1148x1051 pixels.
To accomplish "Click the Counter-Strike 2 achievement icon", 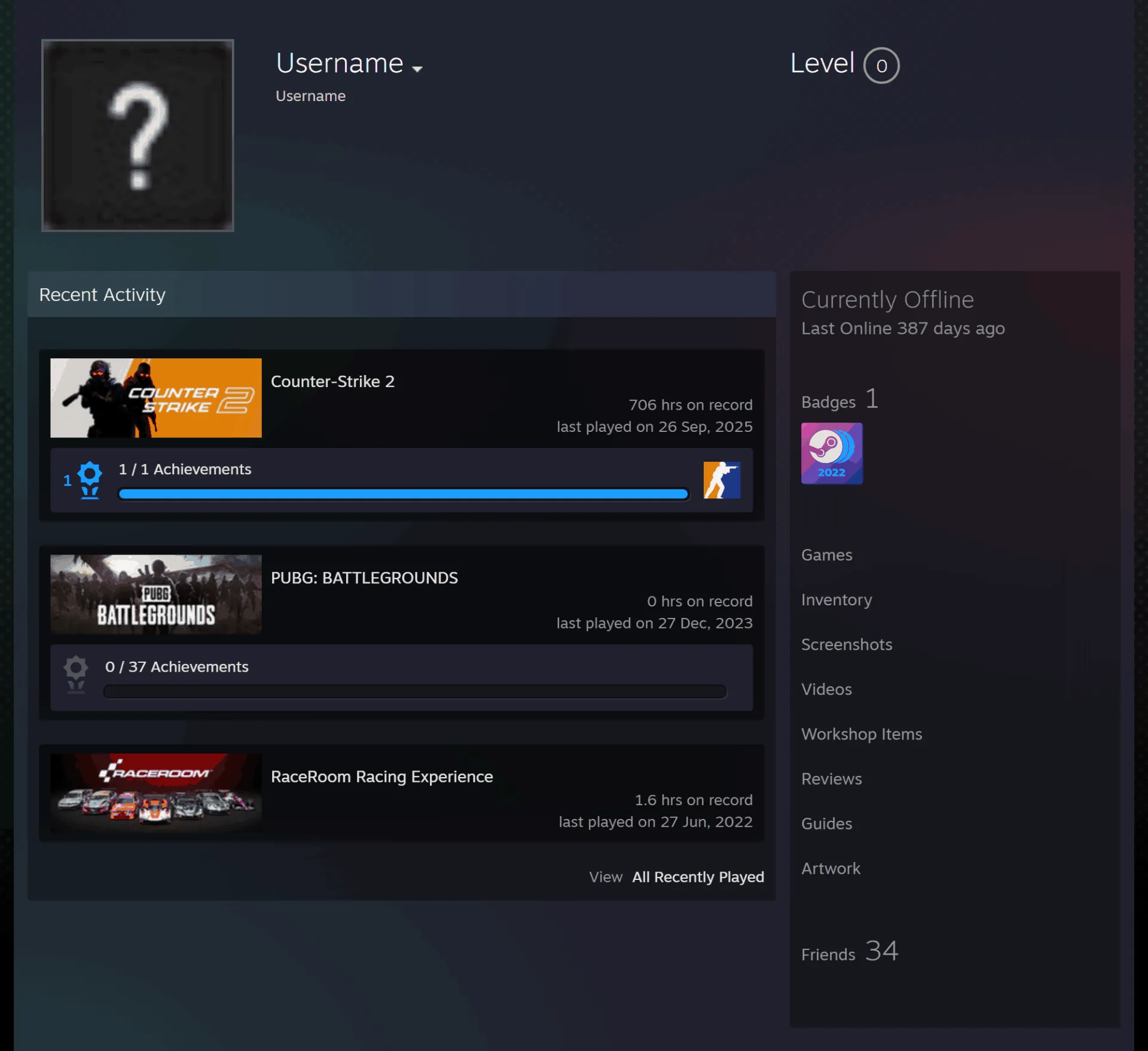I will tap(722, 480).
